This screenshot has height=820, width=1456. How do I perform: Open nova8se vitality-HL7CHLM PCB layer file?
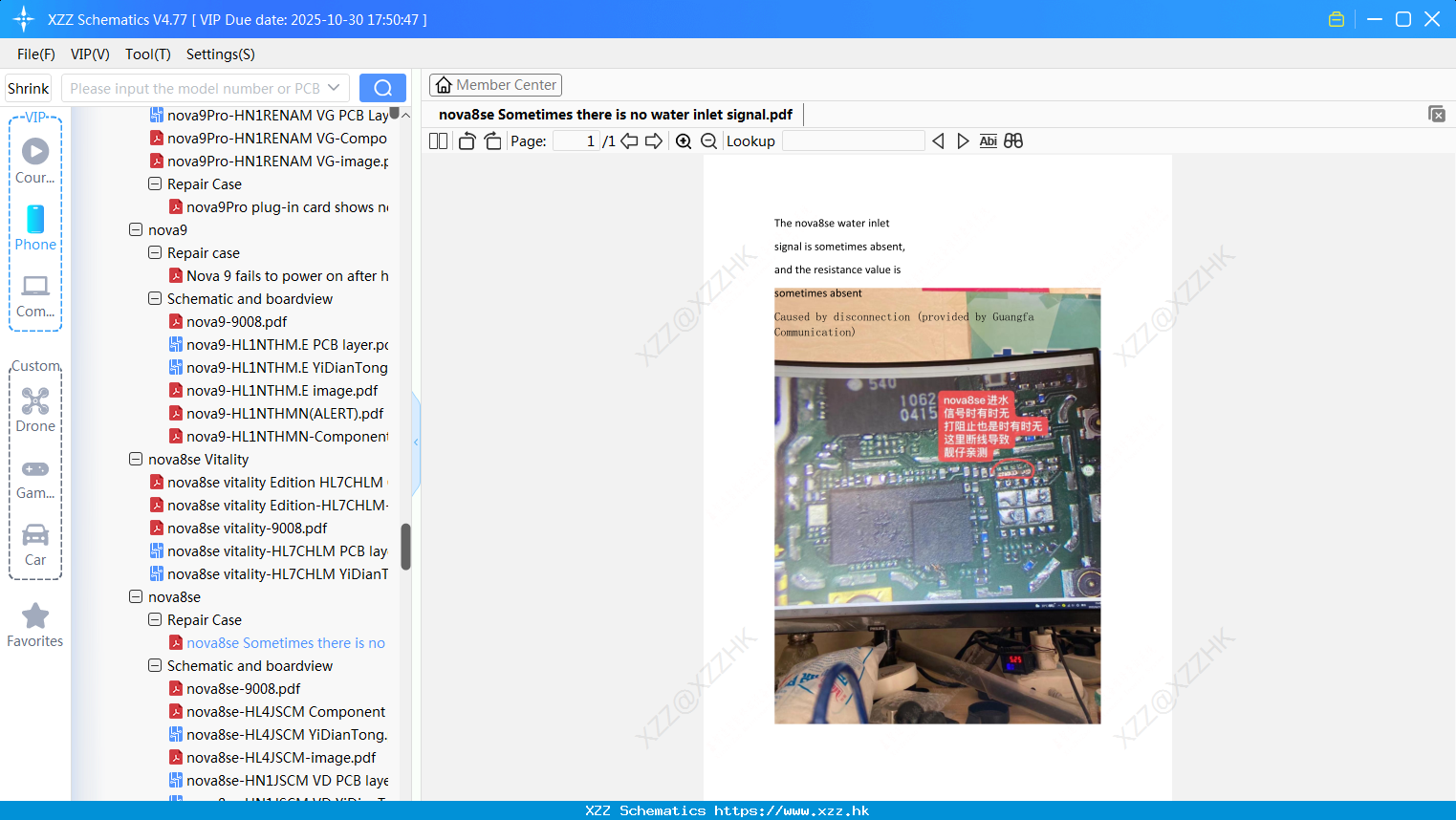[x=277, y=551]
